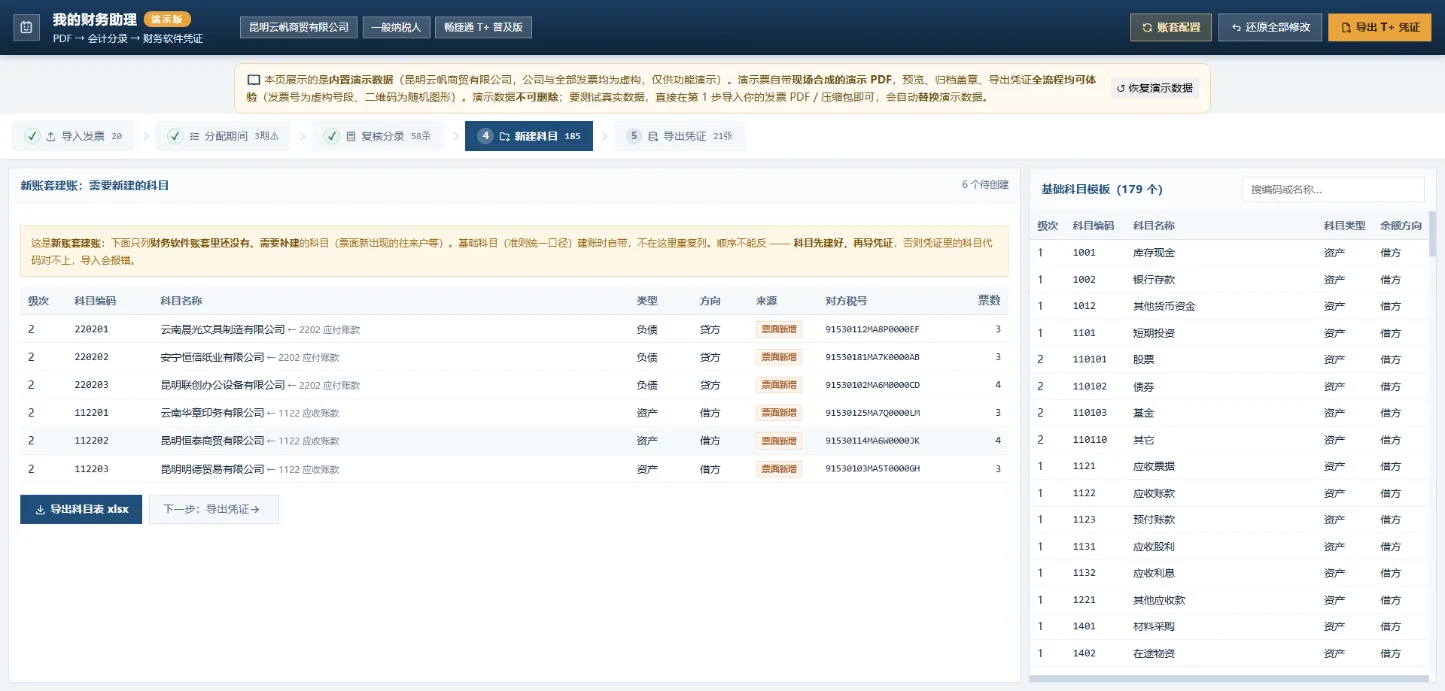Click 票面新增 tag in the 220202 row
Viewport: 1445px width, 691px height.
(779, 357)
